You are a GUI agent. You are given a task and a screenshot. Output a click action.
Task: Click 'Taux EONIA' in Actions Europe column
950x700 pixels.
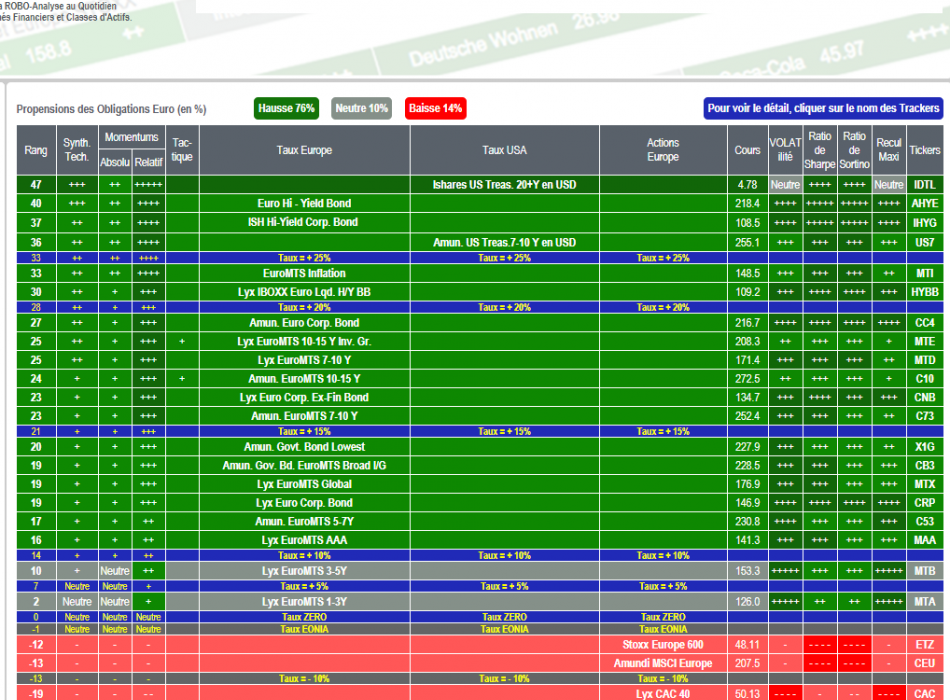[x=663, y=629]
